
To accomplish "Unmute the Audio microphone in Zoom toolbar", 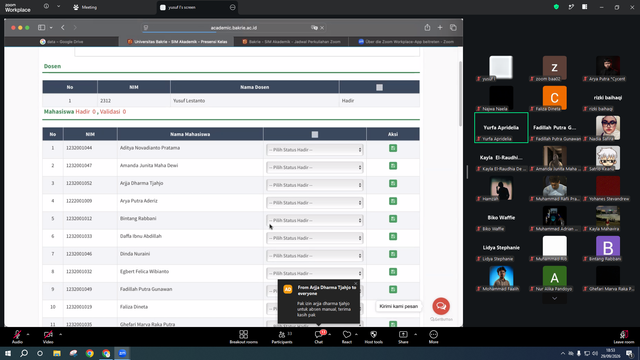I will (17, 335).
